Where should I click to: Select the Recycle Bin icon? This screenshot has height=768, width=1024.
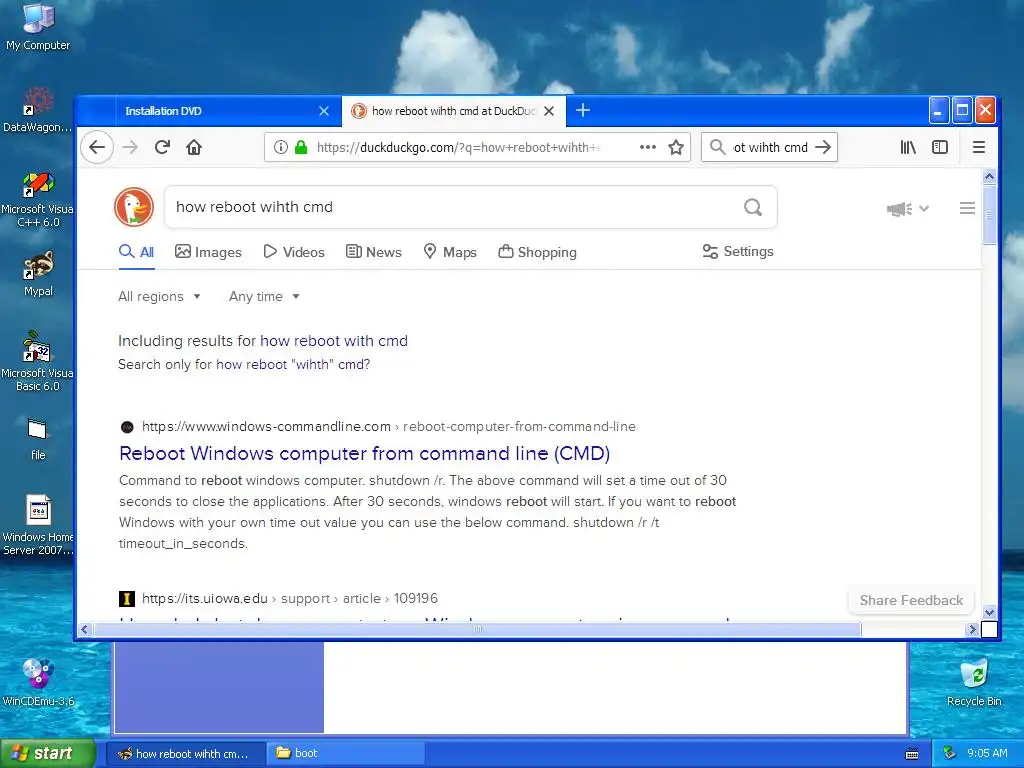click(974, 683)
